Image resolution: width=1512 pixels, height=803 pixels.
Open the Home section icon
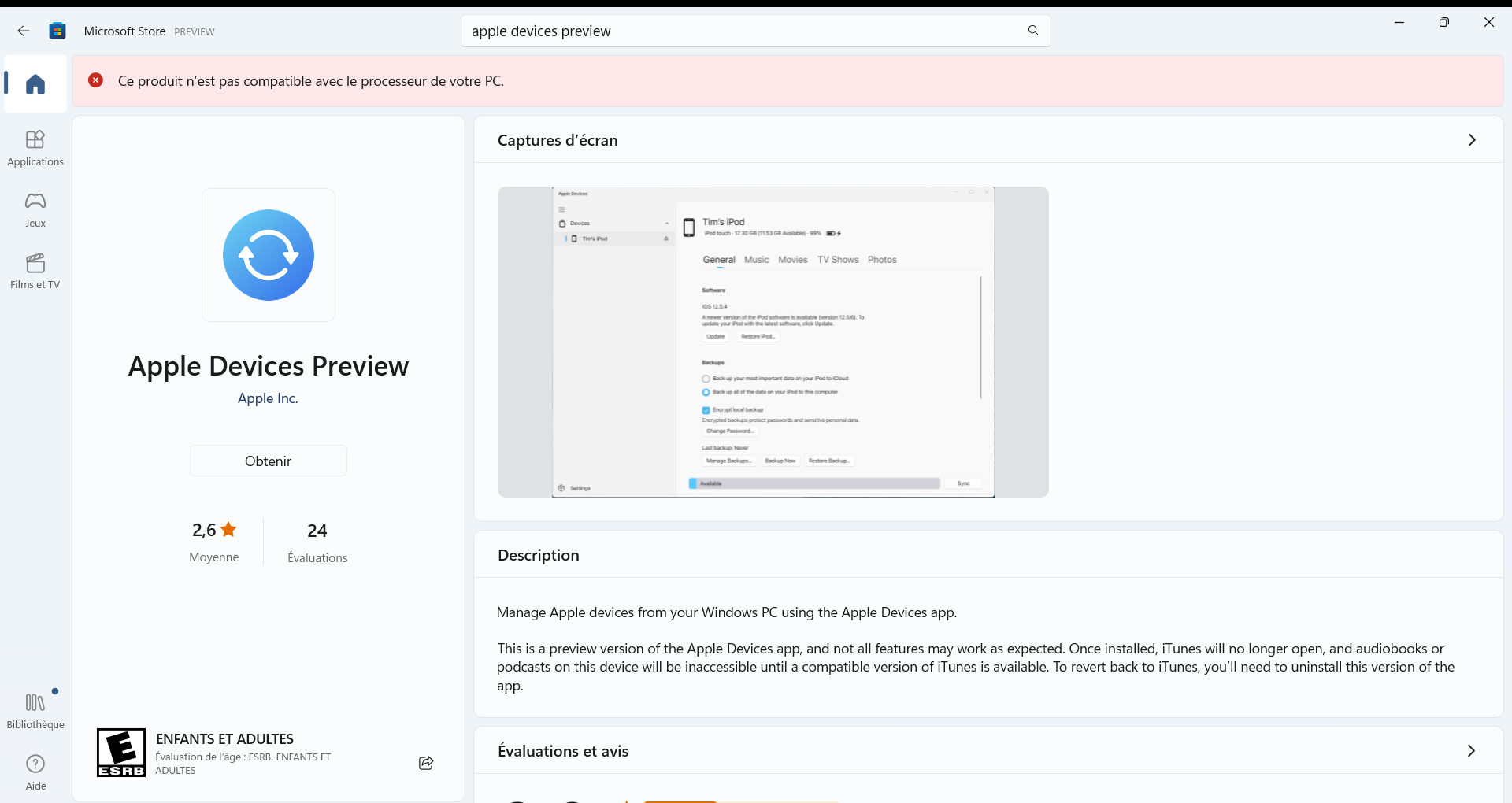35,83
